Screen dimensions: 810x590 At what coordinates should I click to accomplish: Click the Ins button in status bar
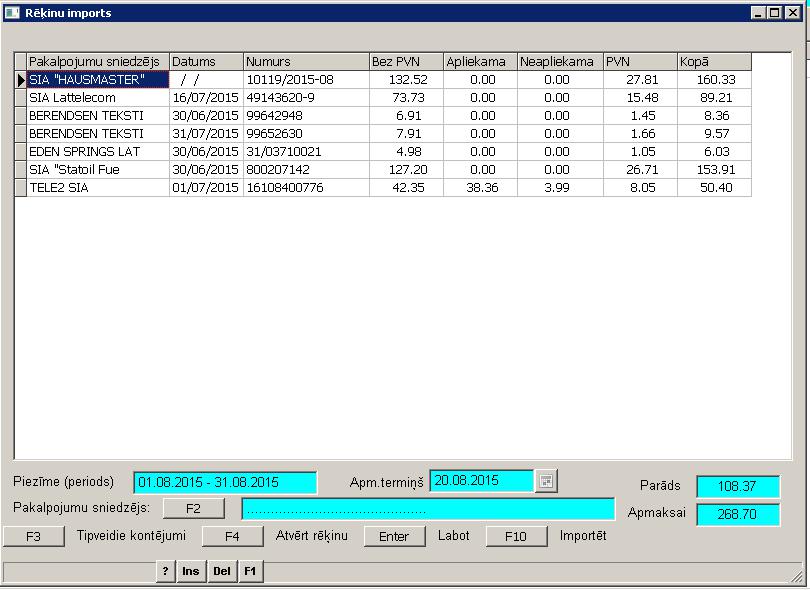point(191,571)
